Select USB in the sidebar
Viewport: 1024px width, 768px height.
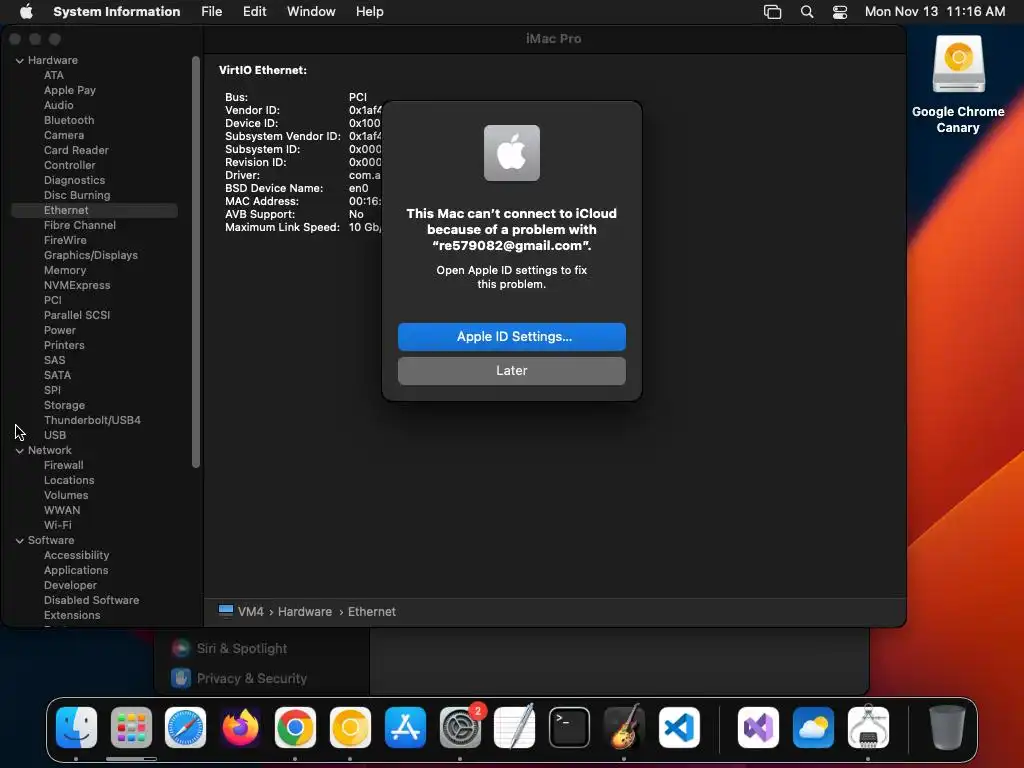click(x=55, y=436)
